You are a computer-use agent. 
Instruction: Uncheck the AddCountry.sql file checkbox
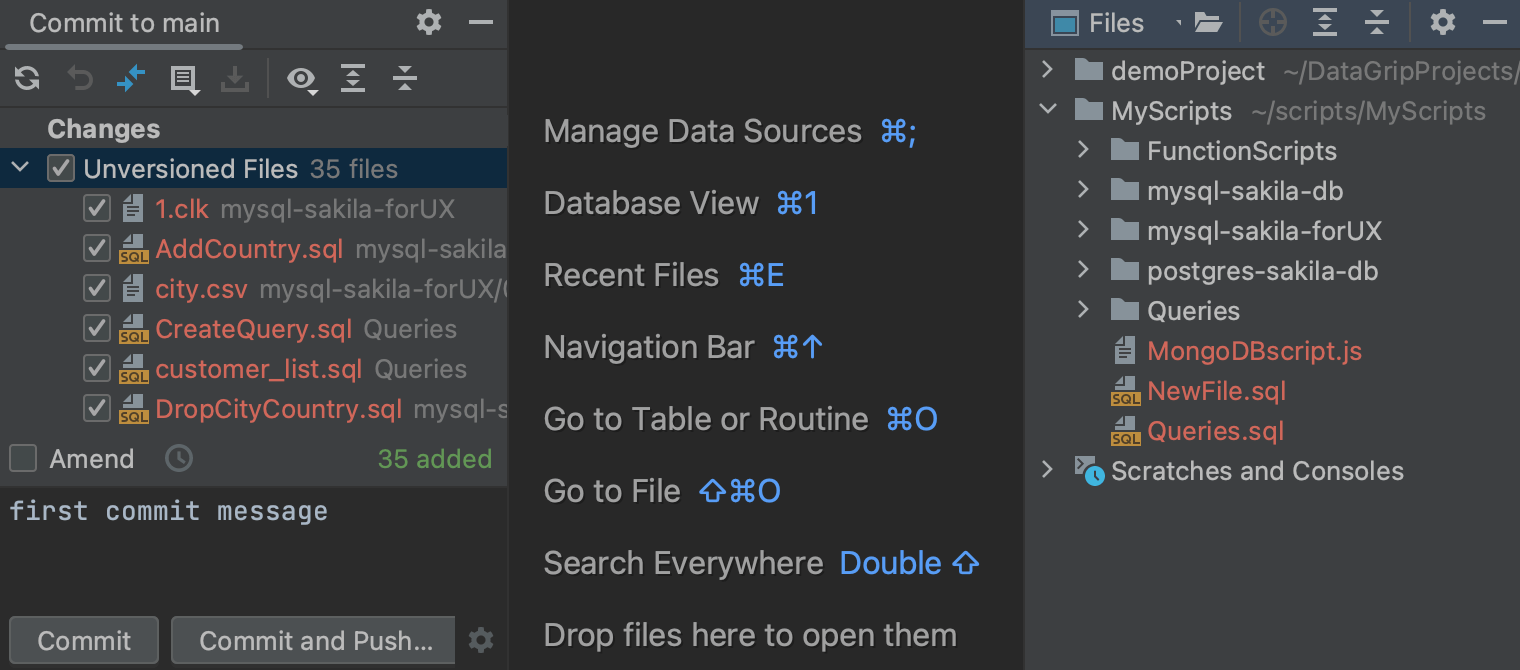click(97, 249)
